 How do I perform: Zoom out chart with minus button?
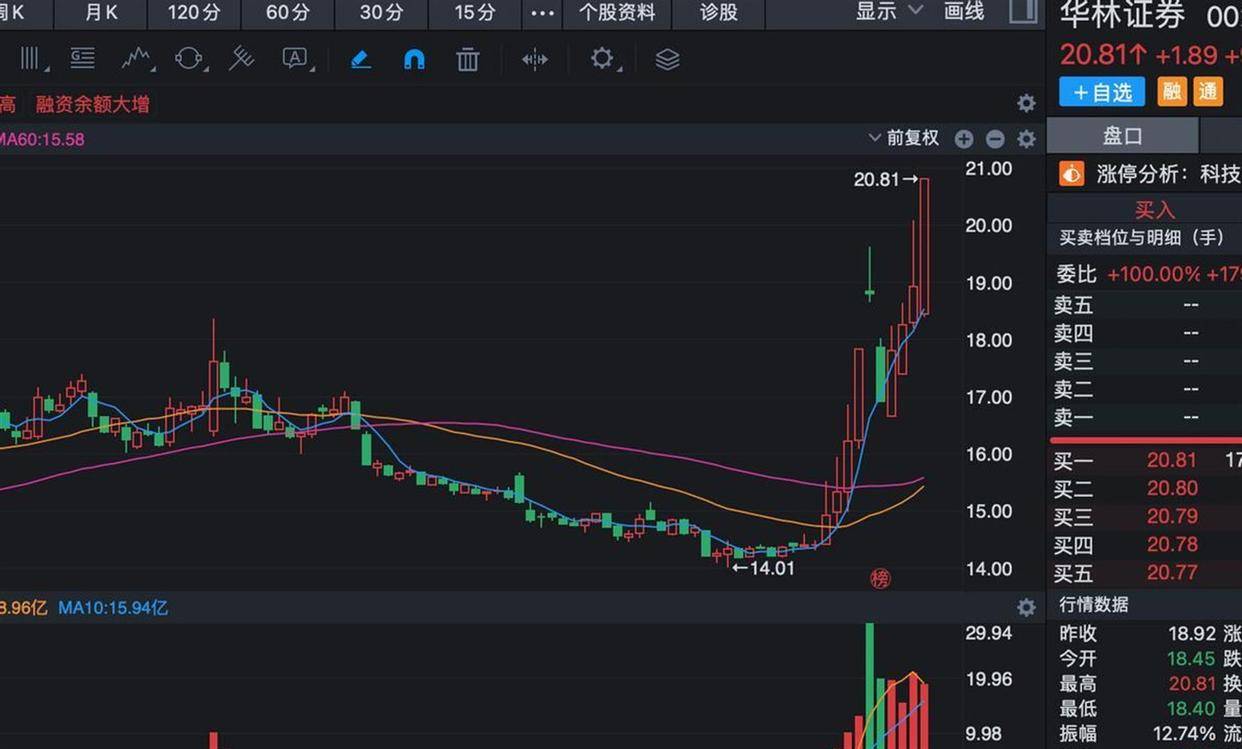(x=995, y=139)
